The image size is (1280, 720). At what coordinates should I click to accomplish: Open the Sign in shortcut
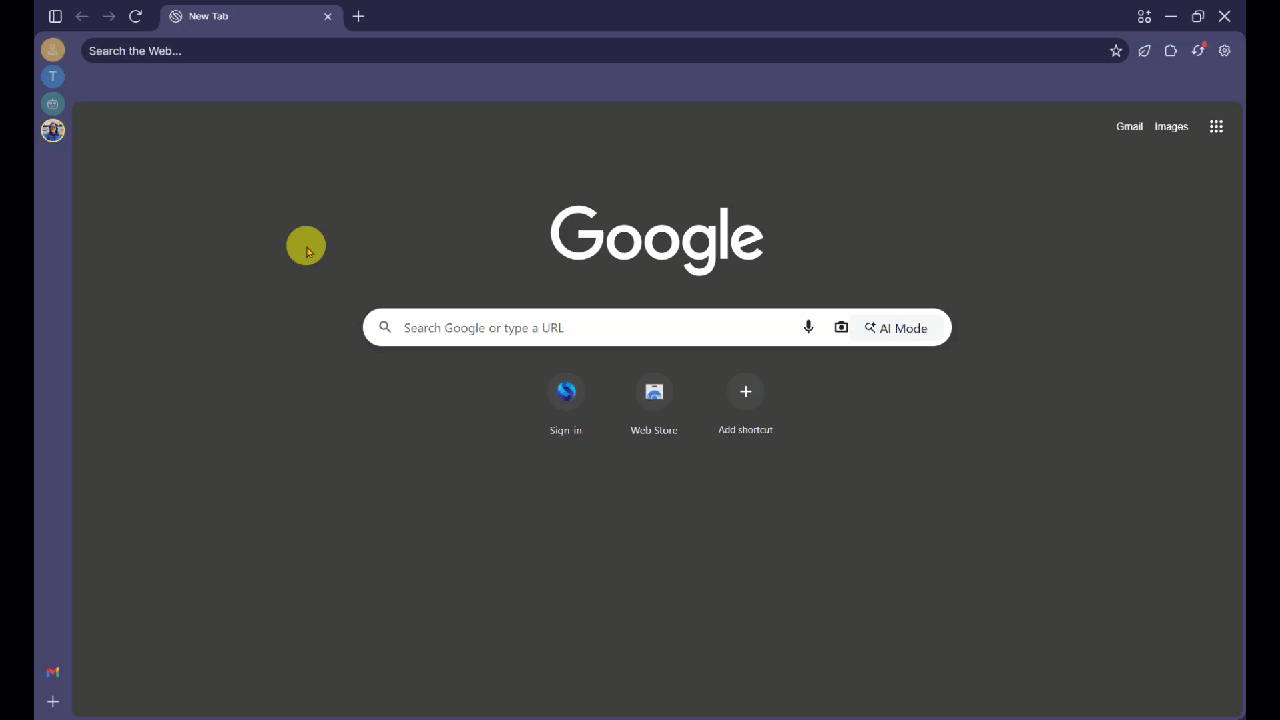click(x=566, y=404)
